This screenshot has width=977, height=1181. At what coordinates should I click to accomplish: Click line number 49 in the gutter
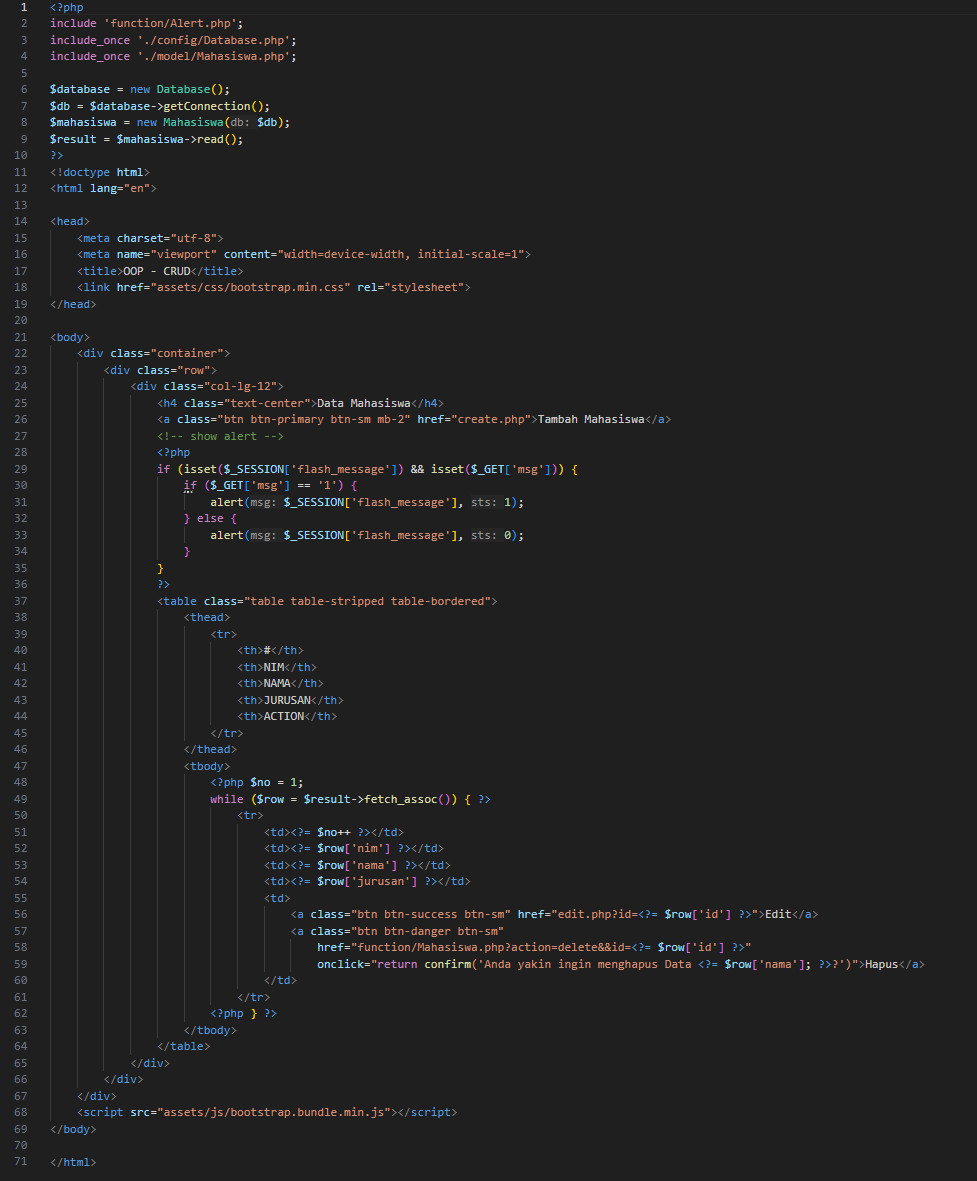[21, 799]
